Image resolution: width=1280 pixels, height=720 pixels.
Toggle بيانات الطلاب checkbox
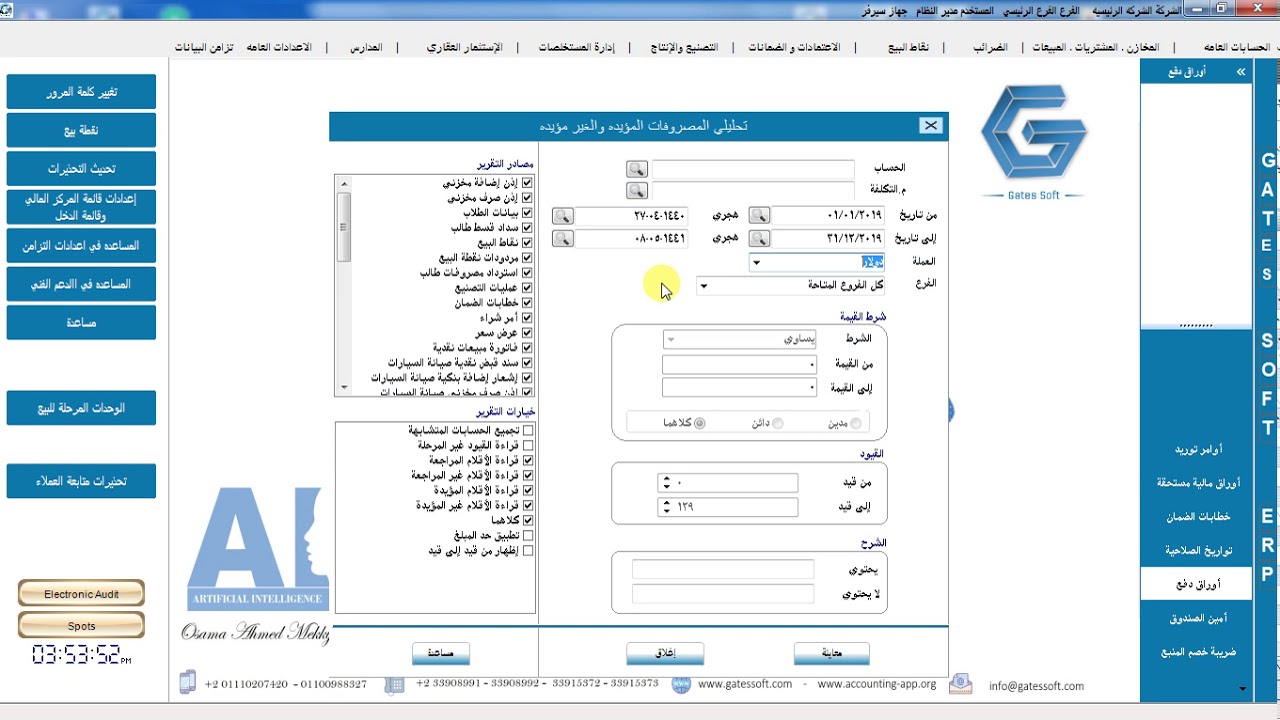point(527,213)
